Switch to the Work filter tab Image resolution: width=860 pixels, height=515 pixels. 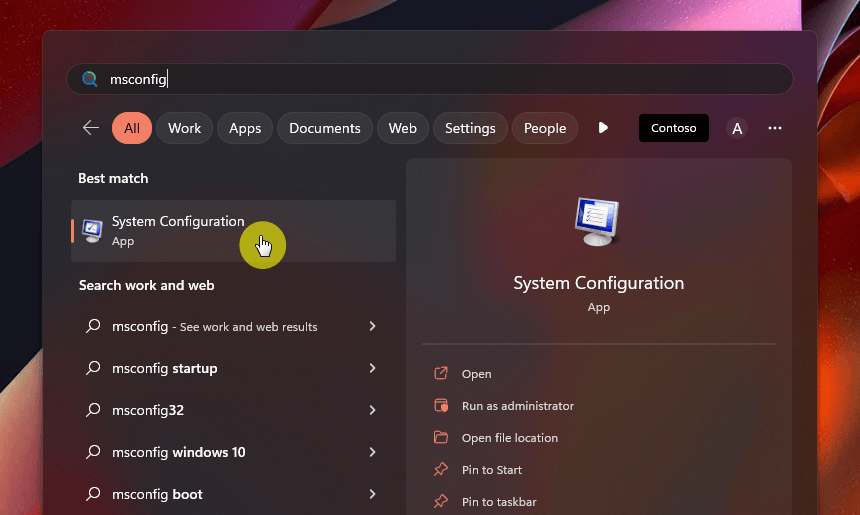pyautogui.click(x=184, y=128)
